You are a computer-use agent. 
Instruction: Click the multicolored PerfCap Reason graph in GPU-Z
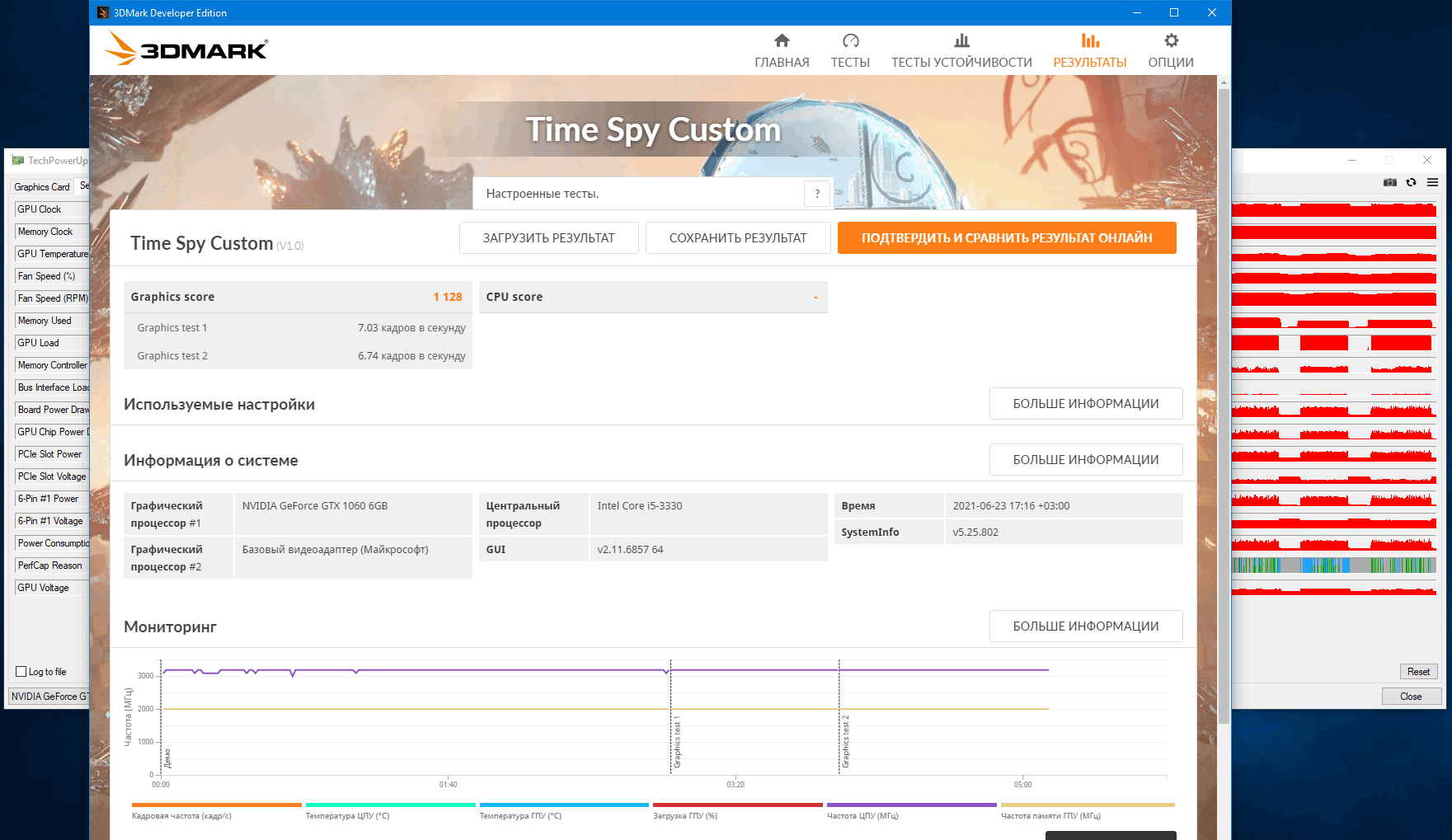click(x=1334, y=565)
